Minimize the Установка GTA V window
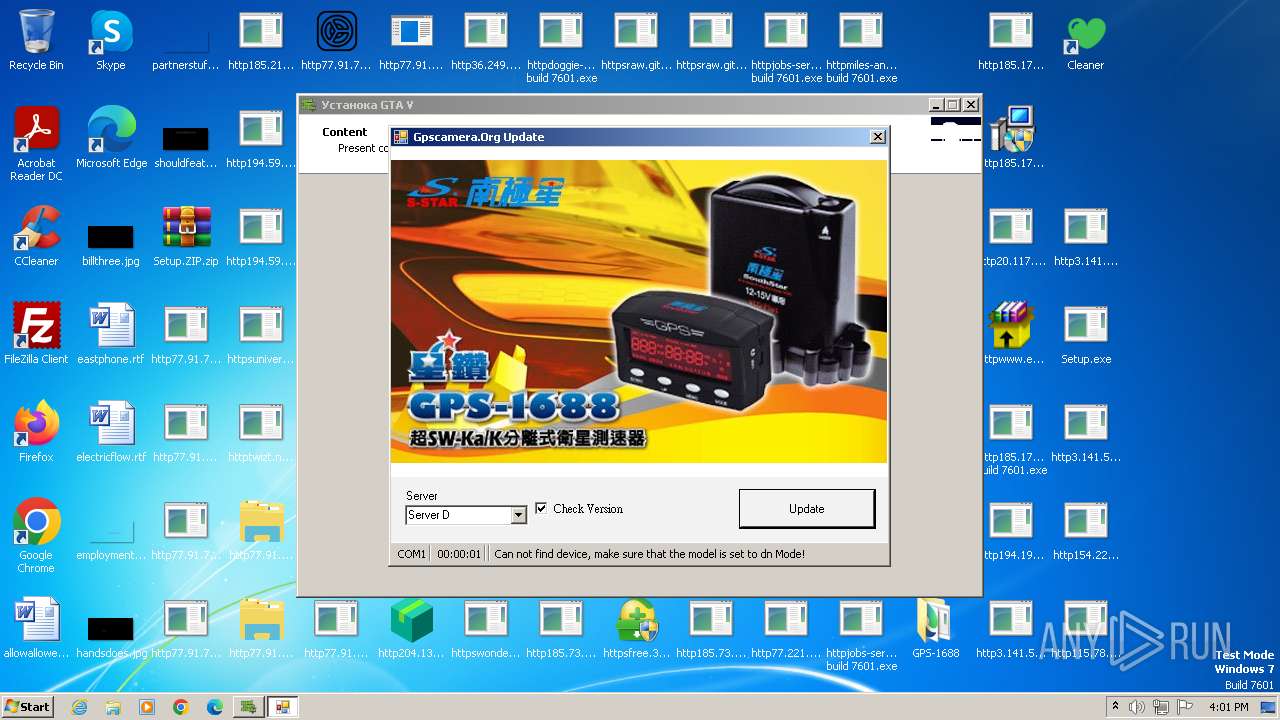Image resolution: width=1280 pixels, height=720 pixels. pyautogui.click(x=936, y=104)
